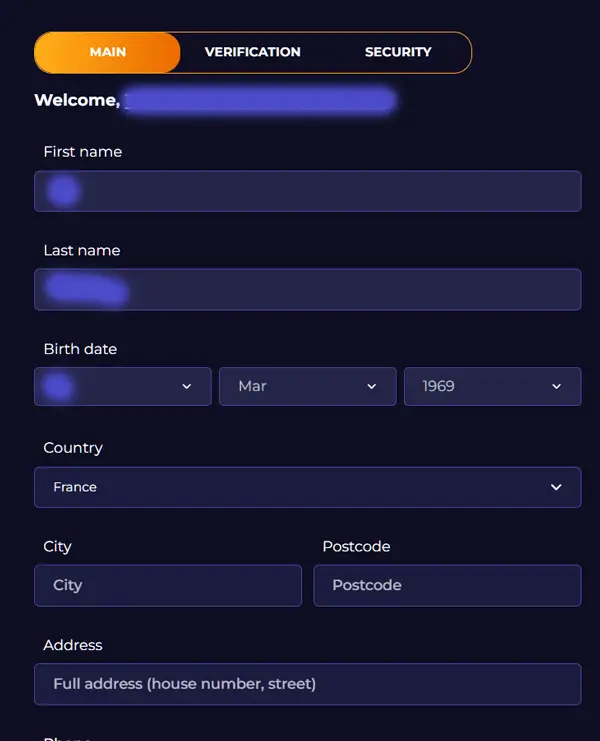Click the chevron arrow in the birth day selector

click(x=186, y=387)
